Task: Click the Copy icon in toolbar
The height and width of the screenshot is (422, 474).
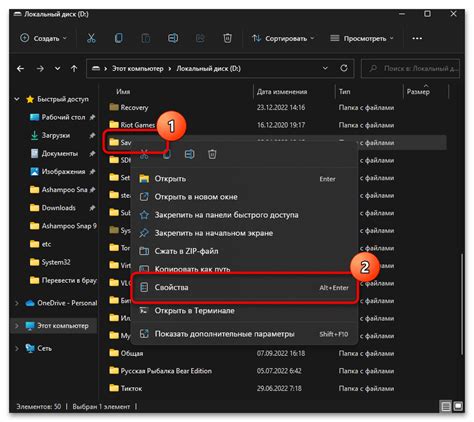Action: click(118, 38)
